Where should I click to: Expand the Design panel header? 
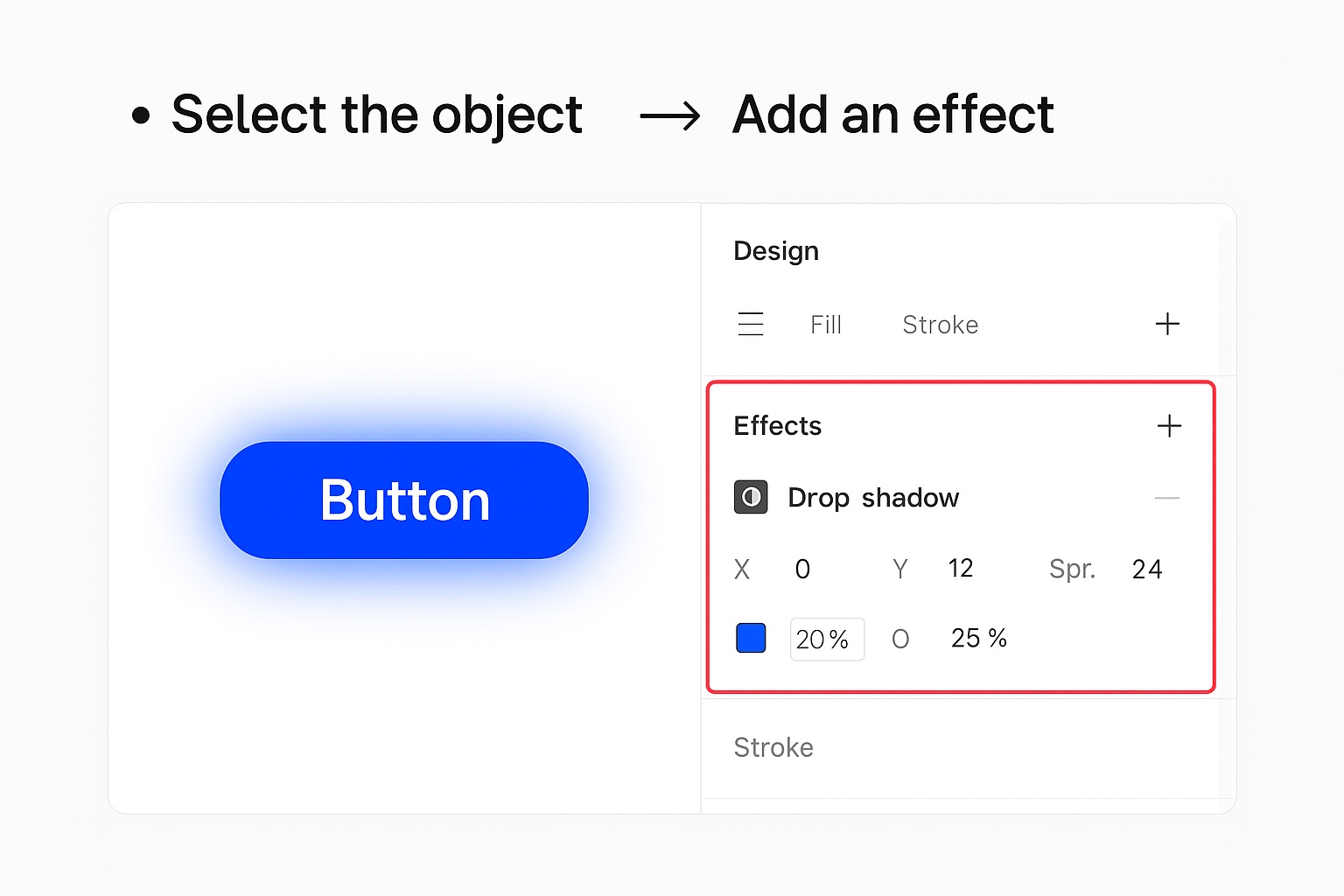coord(775,251)
